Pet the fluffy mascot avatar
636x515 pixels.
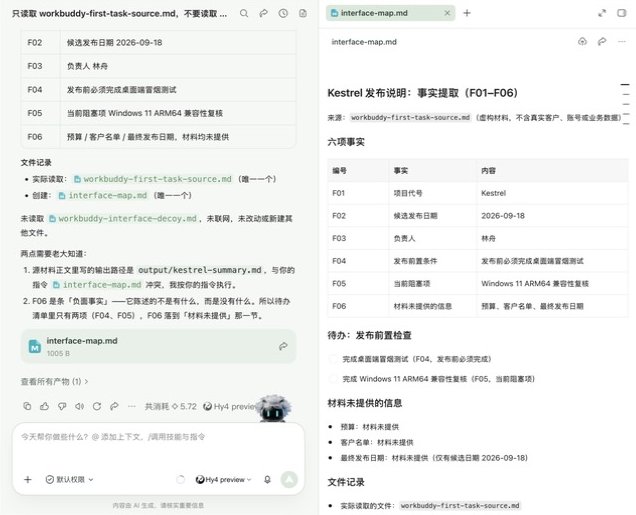point(273,409)
